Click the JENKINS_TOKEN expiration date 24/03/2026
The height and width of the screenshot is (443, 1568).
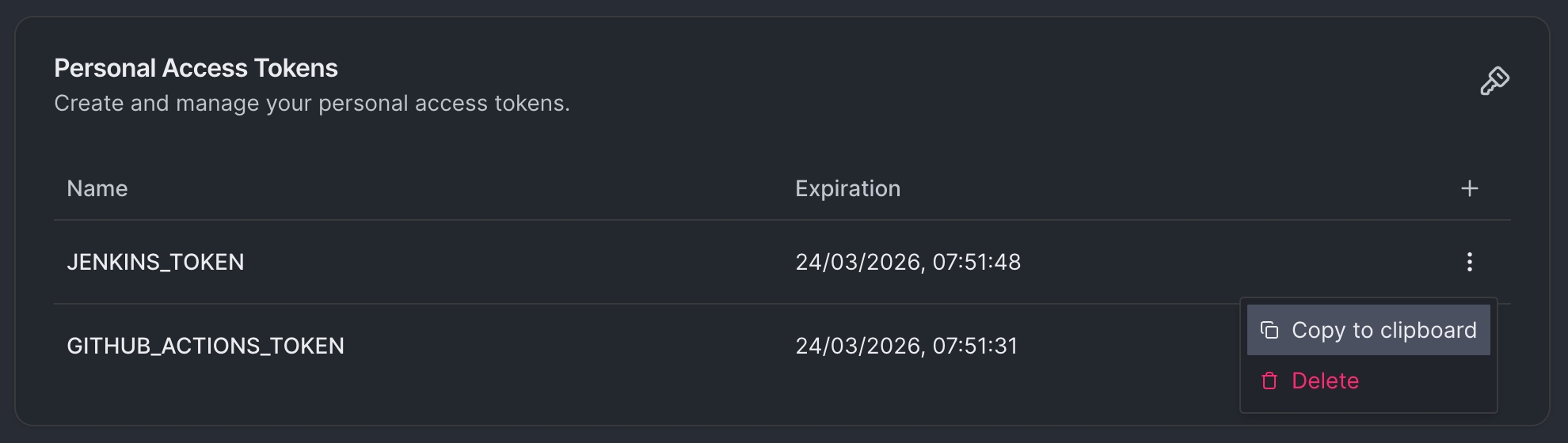[858, 262]
